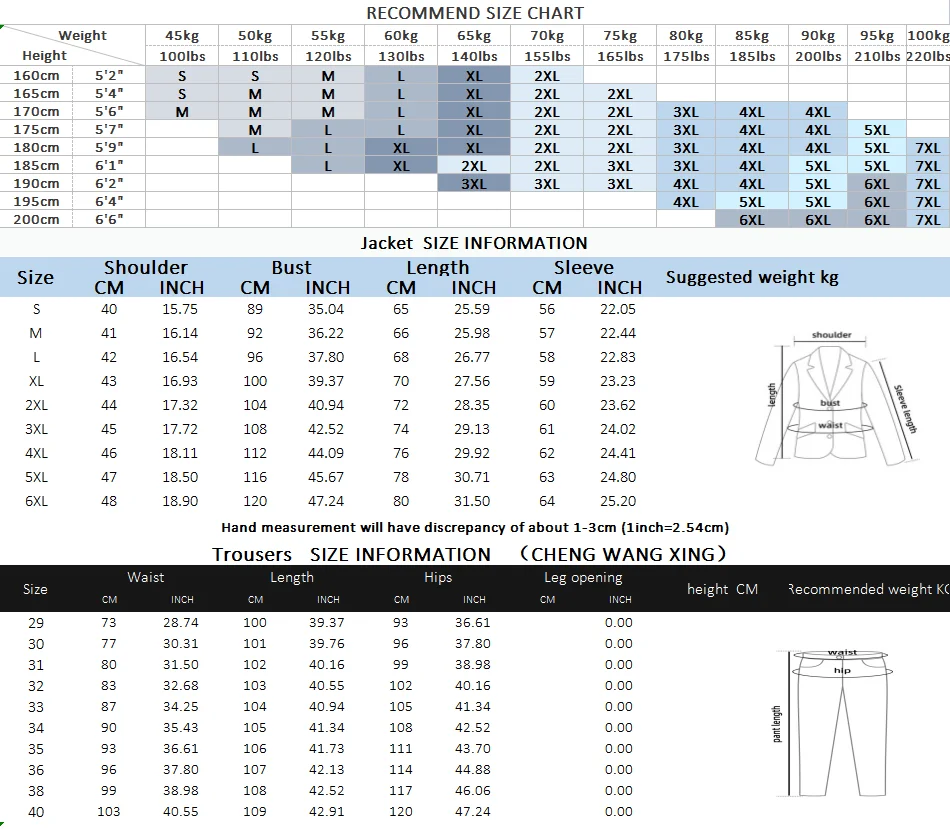Select trousers size 40 row label
Image resolution: width=950 pixels, height=829 pixels.
coord(36,812)
